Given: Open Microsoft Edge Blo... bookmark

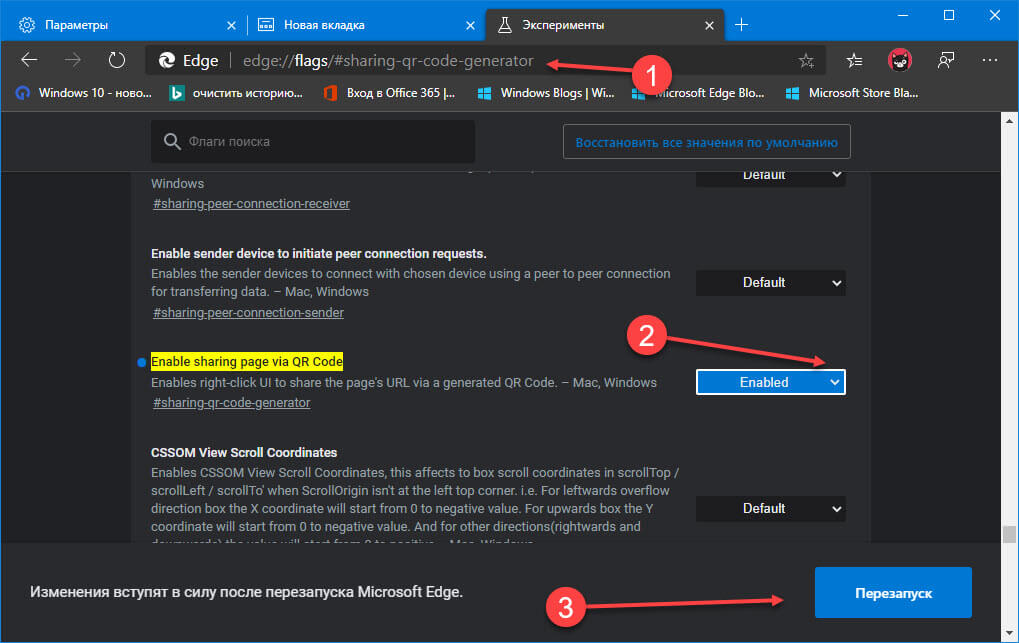Looking at the screenshot, I should (x=698, y=93).
